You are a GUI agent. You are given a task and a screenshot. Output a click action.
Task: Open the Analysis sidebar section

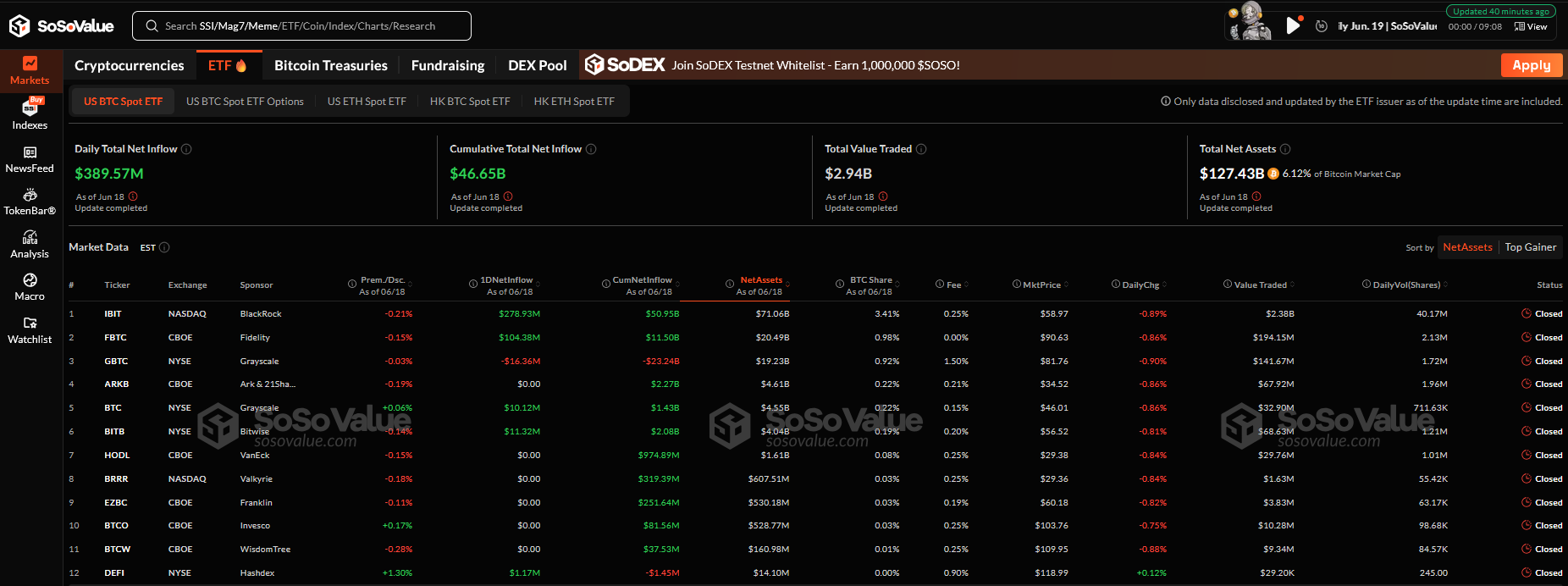tap(30, 245)
